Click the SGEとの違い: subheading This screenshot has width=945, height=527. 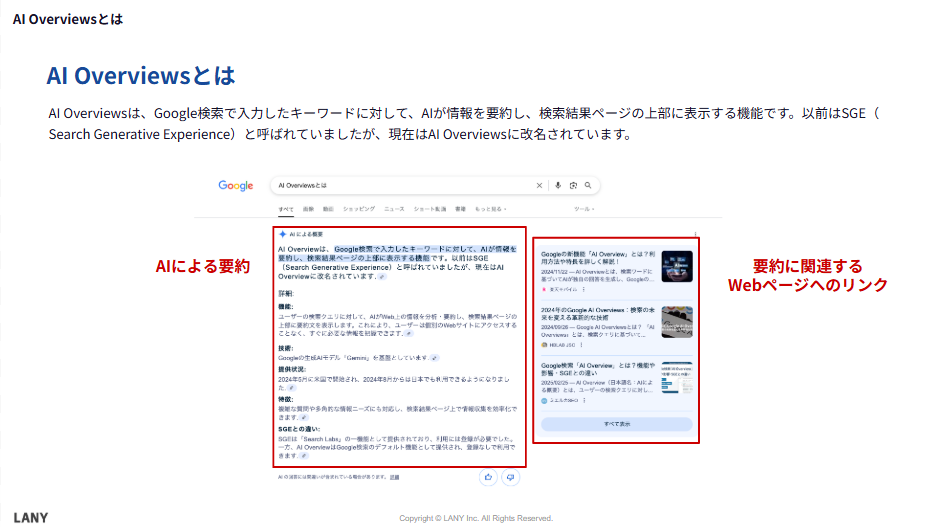pos(299,429)
